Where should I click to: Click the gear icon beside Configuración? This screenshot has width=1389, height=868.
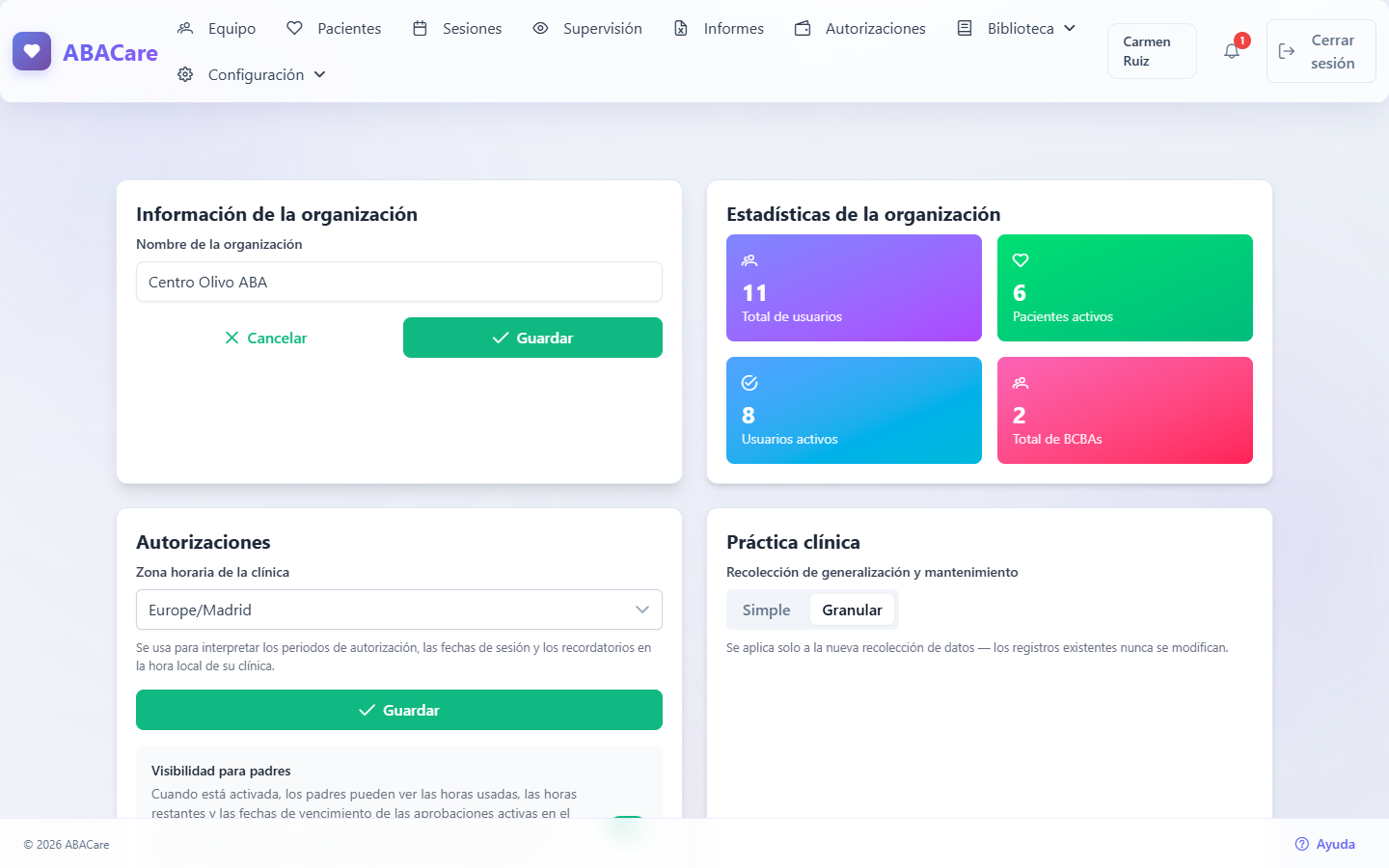(x=185, y=74)
